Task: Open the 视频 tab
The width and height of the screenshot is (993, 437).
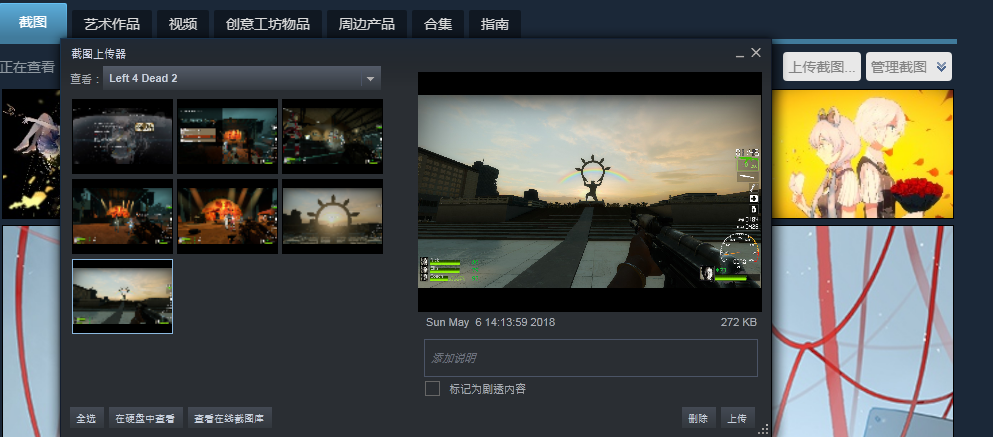Action: pos(183,25)
